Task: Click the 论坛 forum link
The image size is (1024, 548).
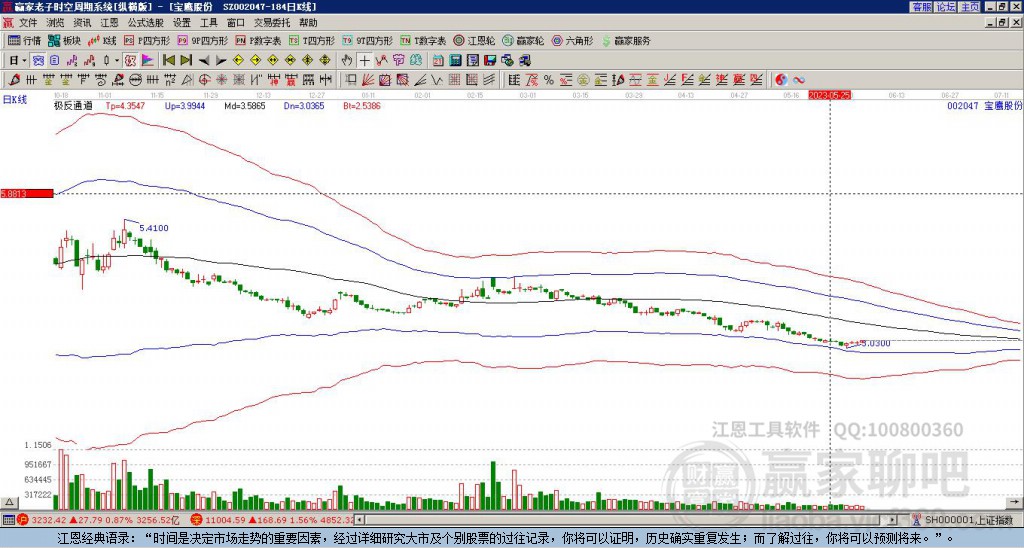Action: (946, 7)
